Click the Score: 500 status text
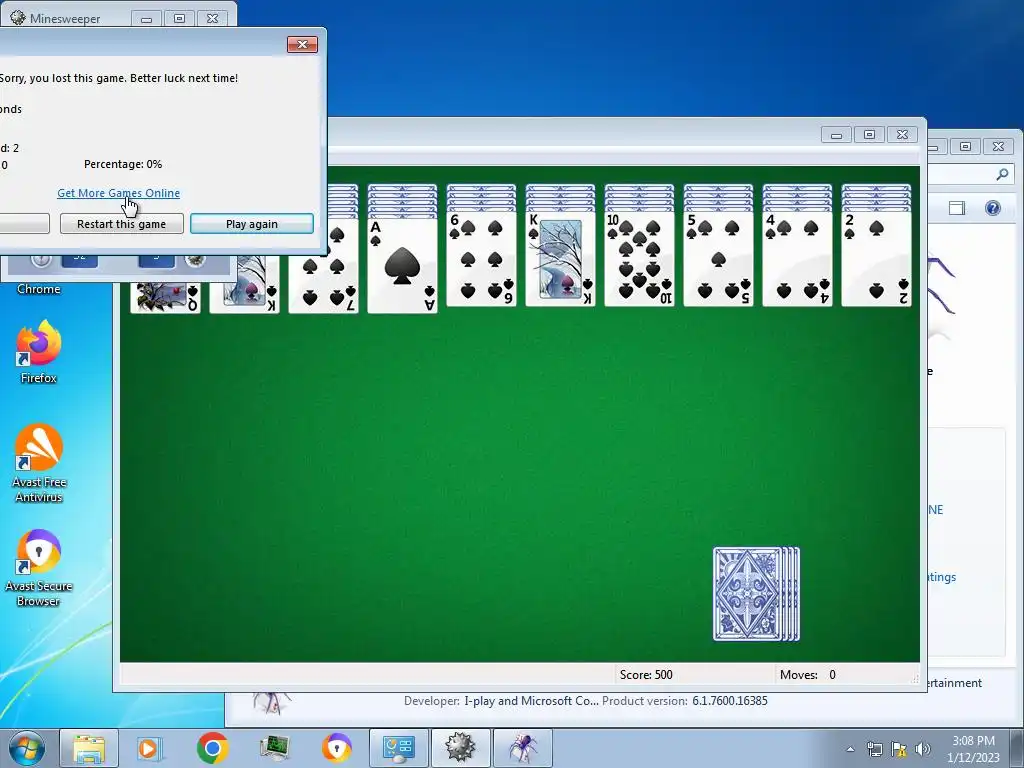Image resolution: width=1024 pixels, height=768 pixels. click(x=646, y=675)
